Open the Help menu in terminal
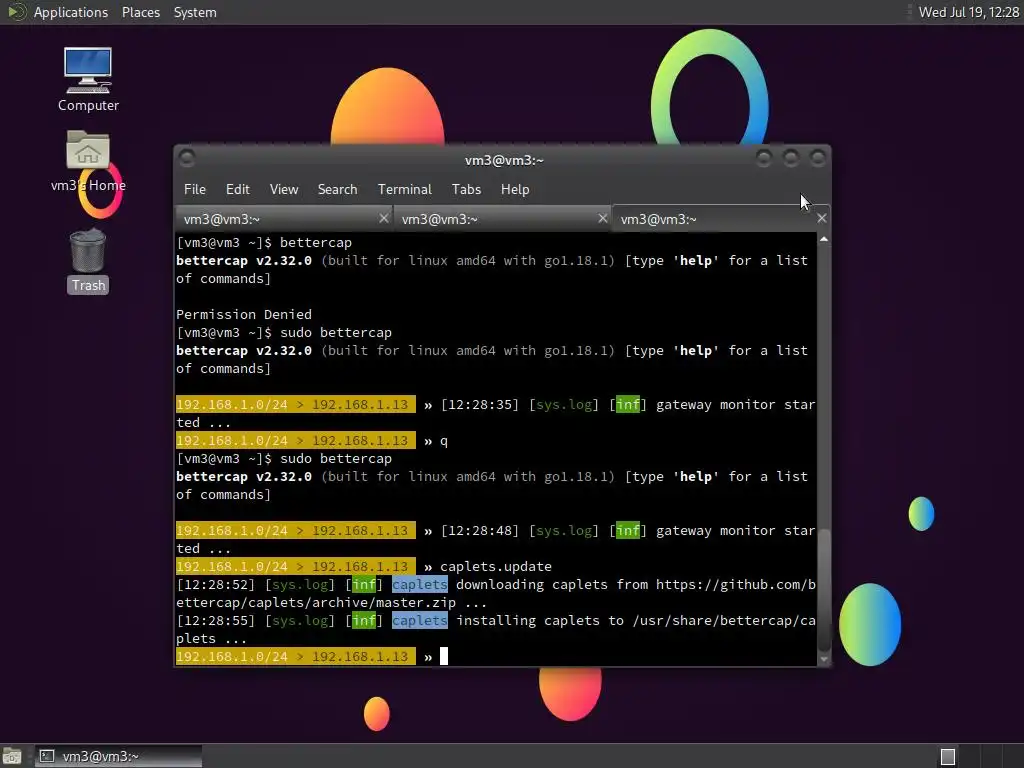Viewport: 1024px width, 768px height. (515, 189)
